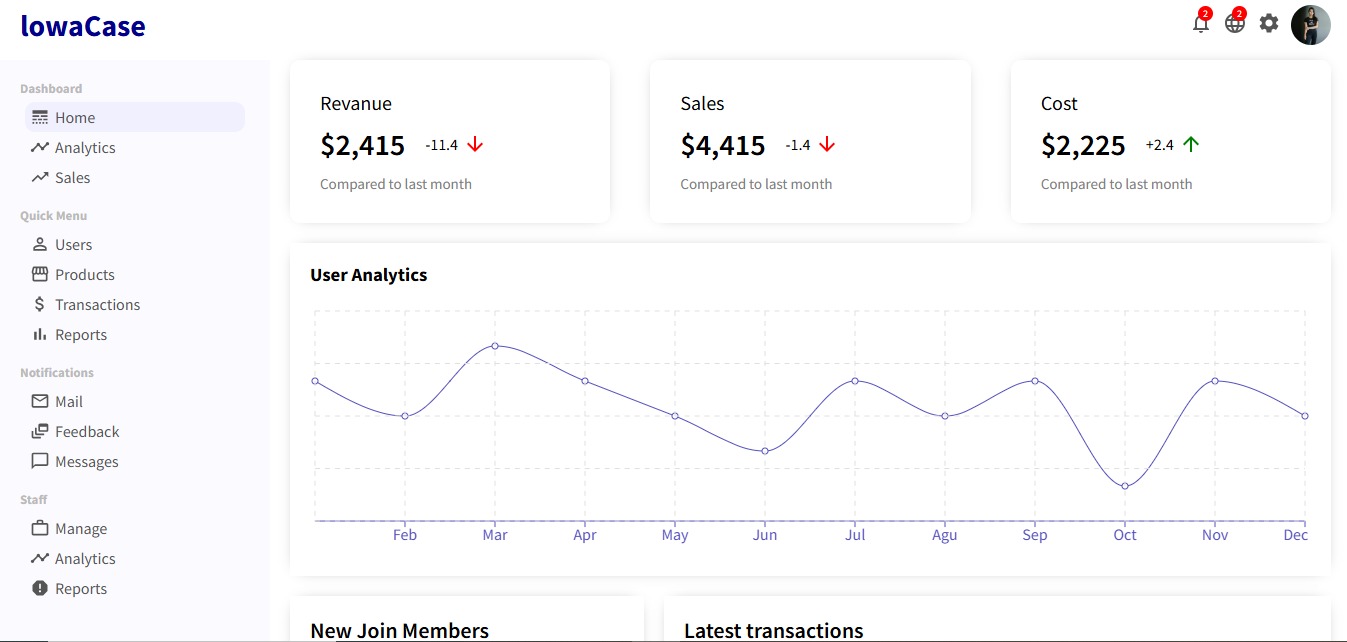The width and height of the screenshot is (1347, 642).
Task: Click the Transactions dollar sign icon
Action: click(x=40, y=304)
